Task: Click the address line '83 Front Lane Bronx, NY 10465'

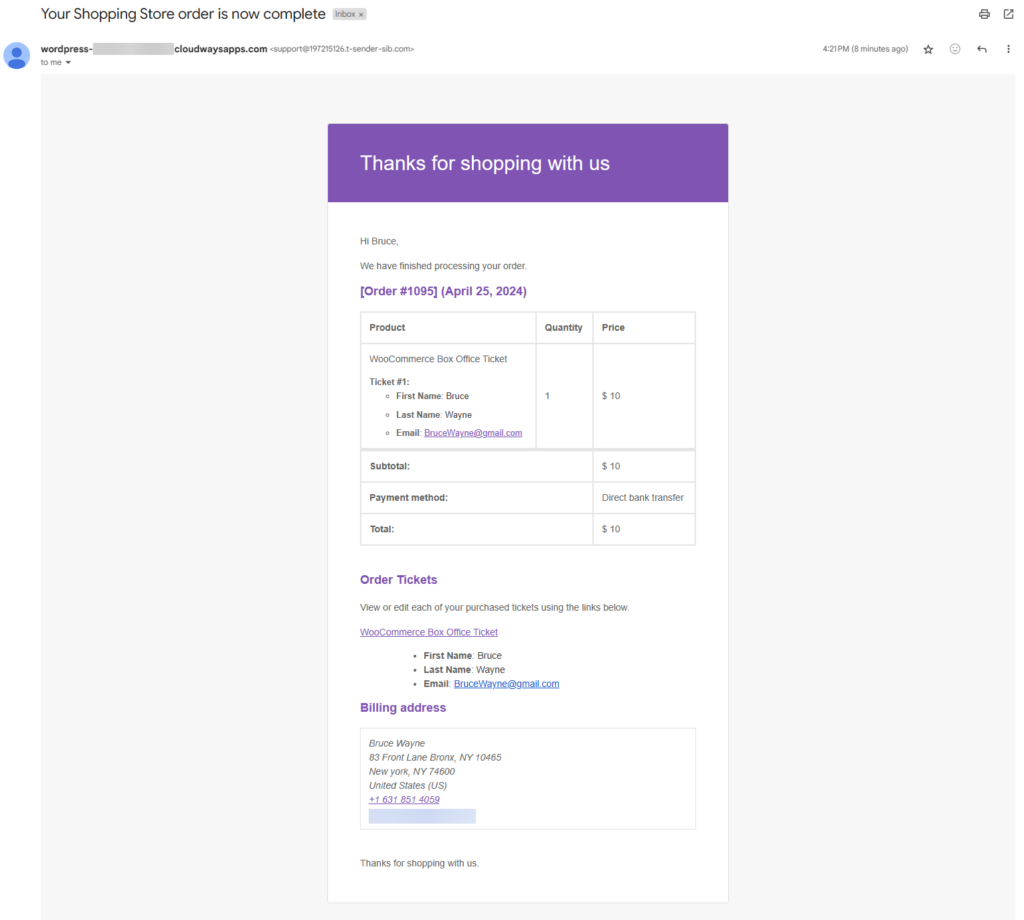Action: [435, 757]
